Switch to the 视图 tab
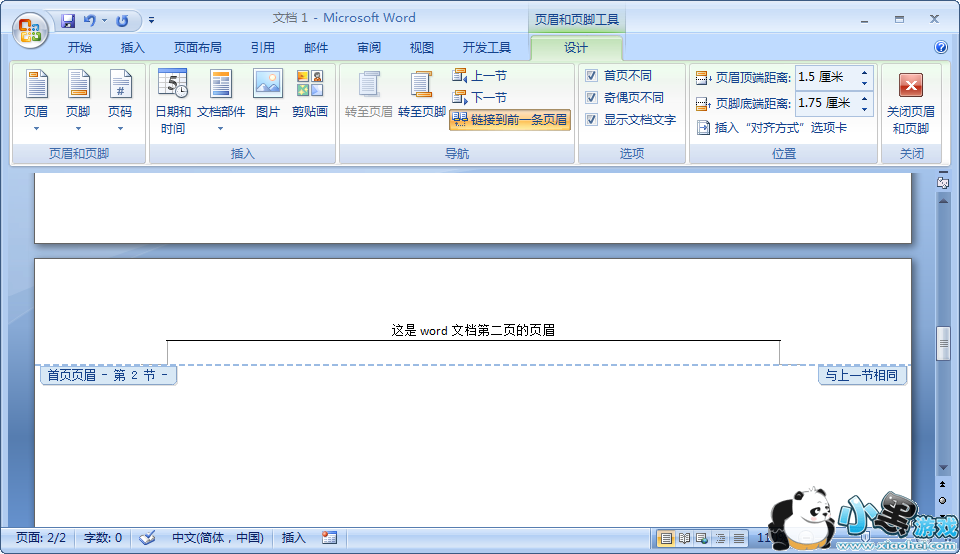The width and height of the screenshot is (960, 554). (x=422, y=48)
